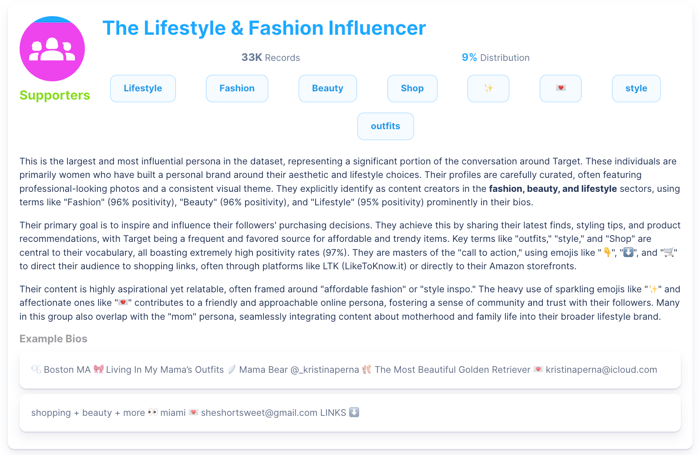Click the pink group avatar icon
700x455 pixels.
tap(52, 49)
